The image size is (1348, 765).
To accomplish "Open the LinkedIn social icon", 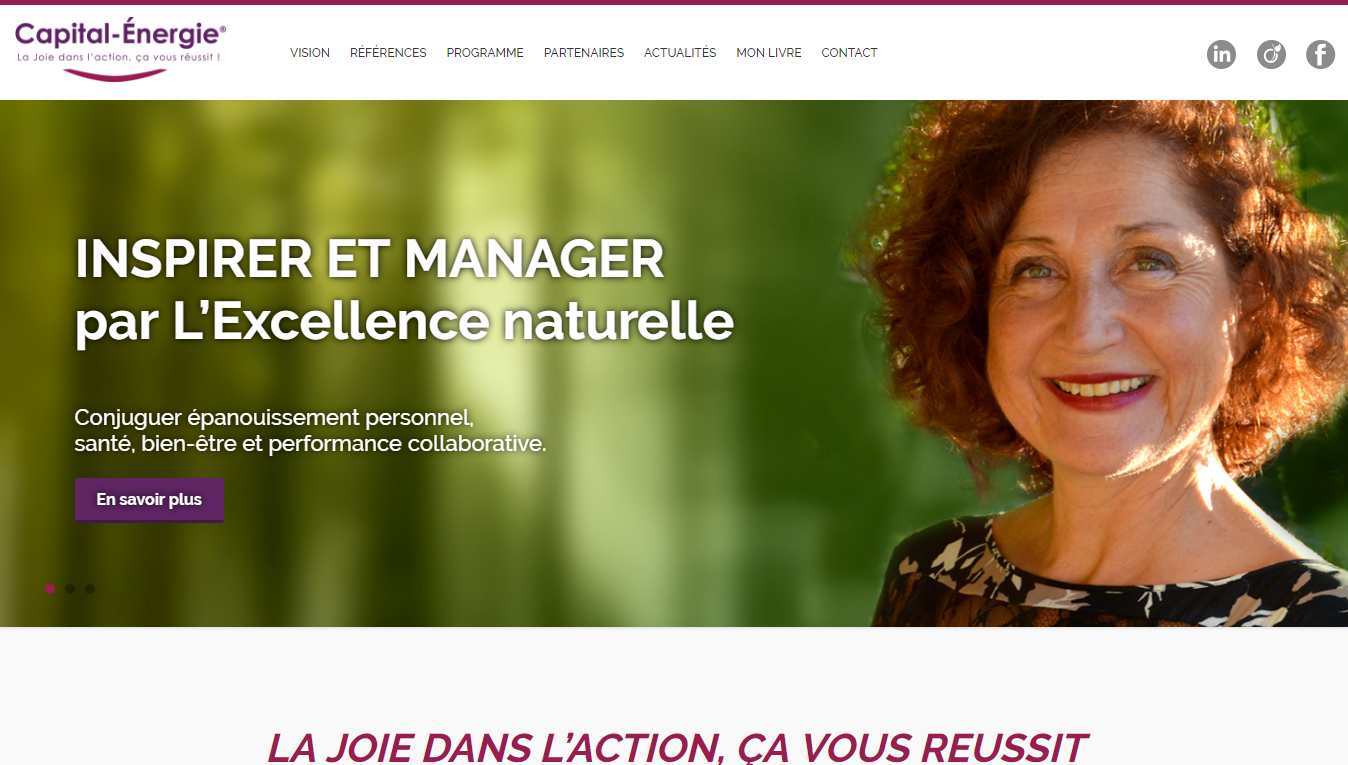I will (x=1221, y=54).
